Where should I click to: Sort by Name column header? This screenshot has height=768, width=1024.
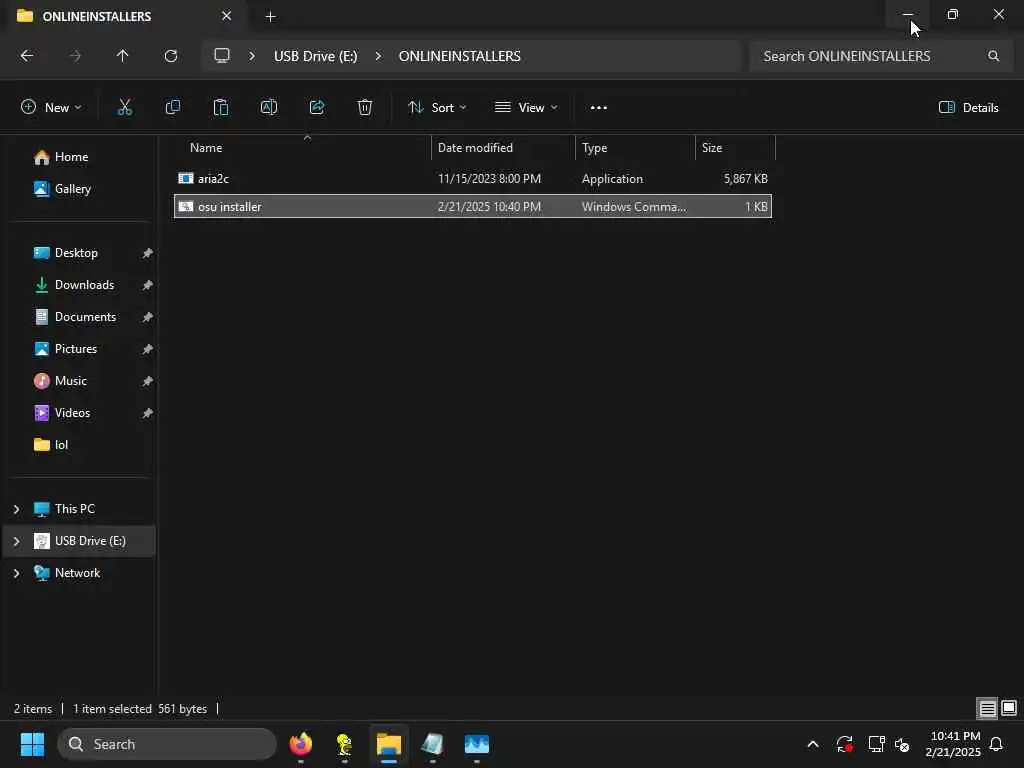pos(303,148)
